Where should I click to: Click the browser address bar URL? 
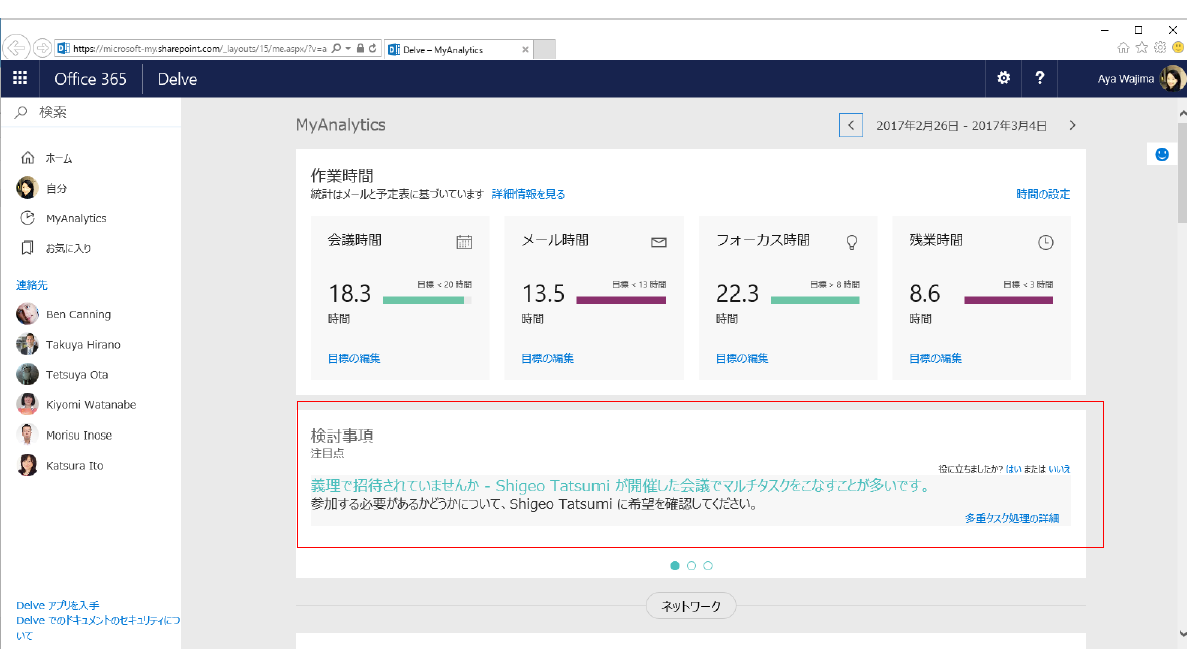tap(200, 48)
